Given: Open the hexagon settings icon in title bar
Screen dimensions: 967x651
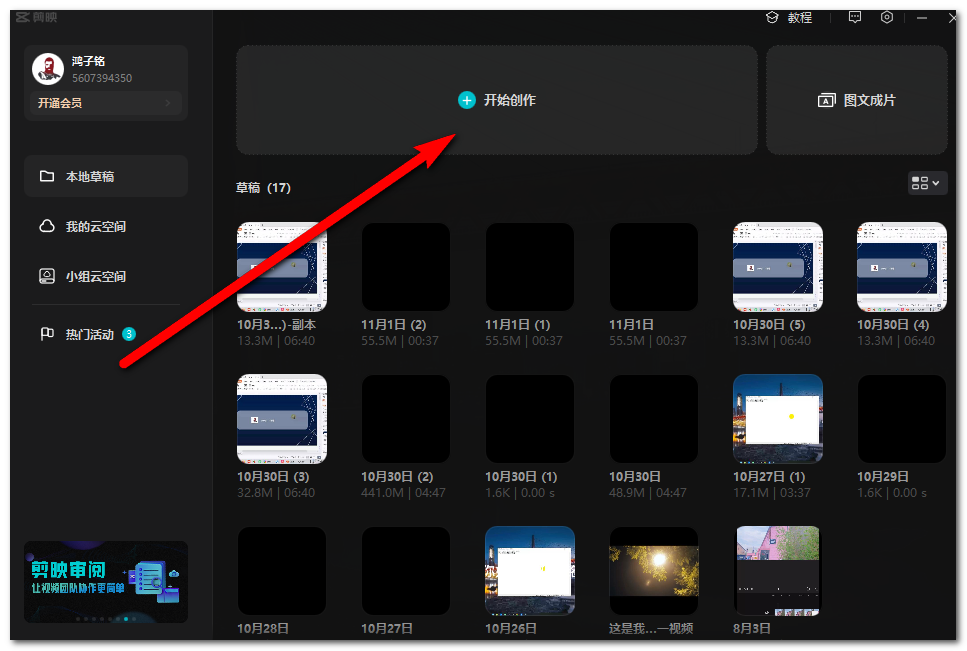Looking at the screenshot, I should coord(887,17).
